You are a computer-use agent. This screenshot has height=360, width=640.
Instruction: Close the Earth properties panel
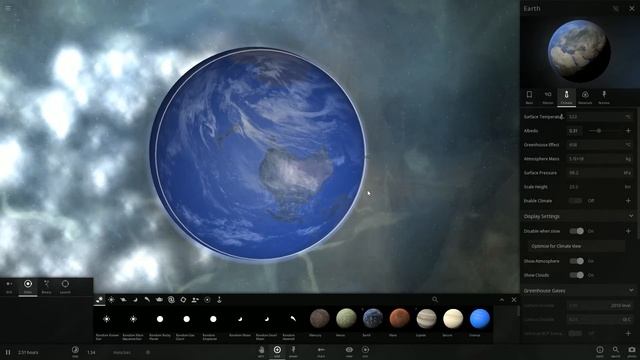click(x=632, y=8)
